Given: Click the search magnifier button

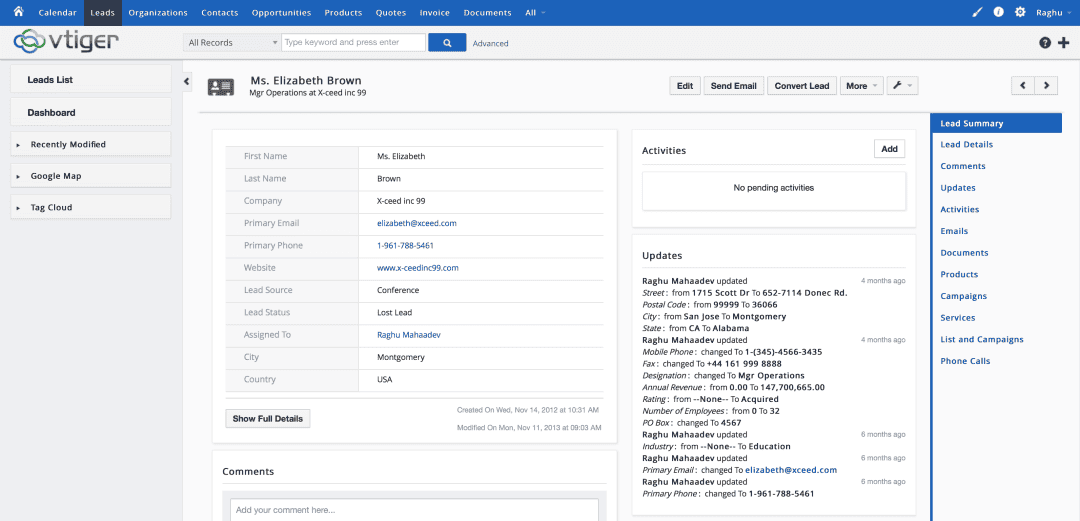Looking at the screenshot, I should 447,43.
